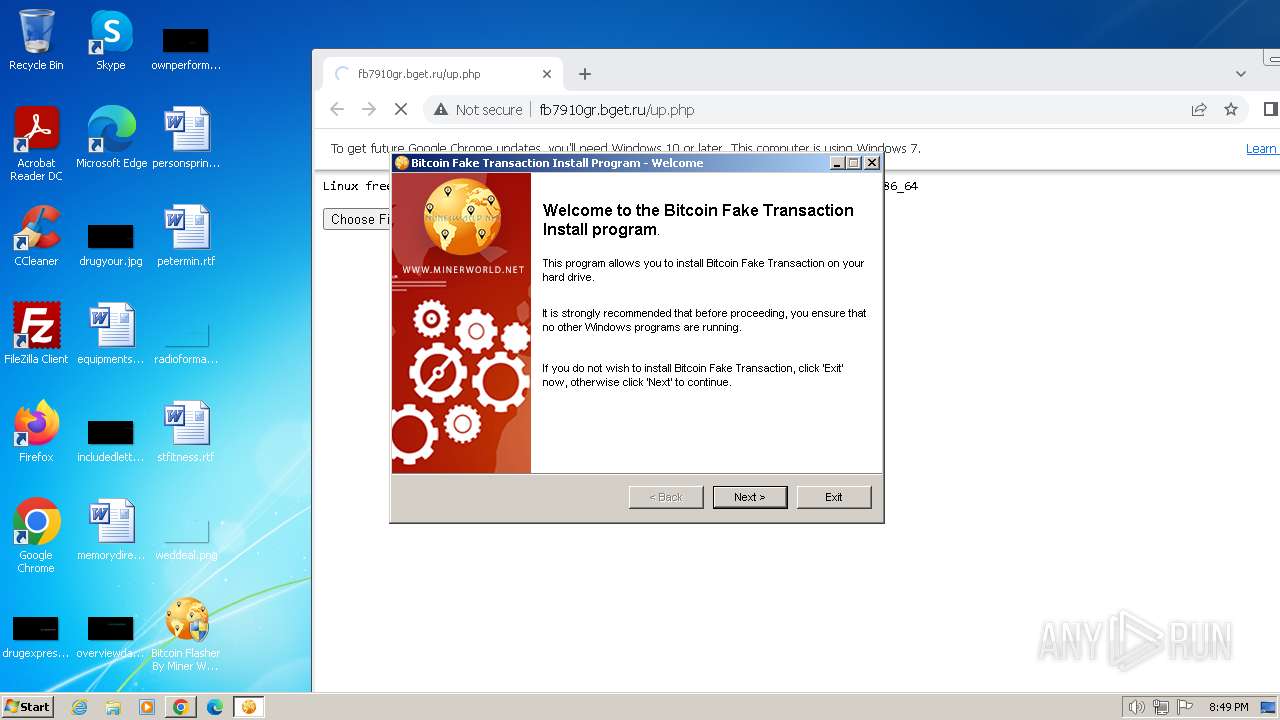
Task: Click the share page icon in Chrome
Action: click(1199, 110)
